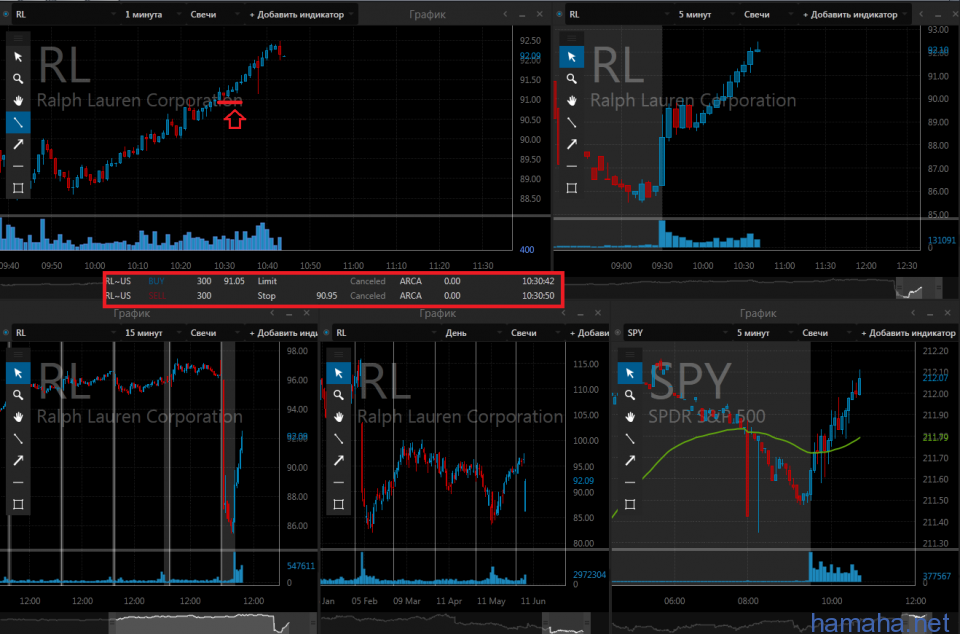Toggle the link dot beside RL in daily chart

click(326, 333)
